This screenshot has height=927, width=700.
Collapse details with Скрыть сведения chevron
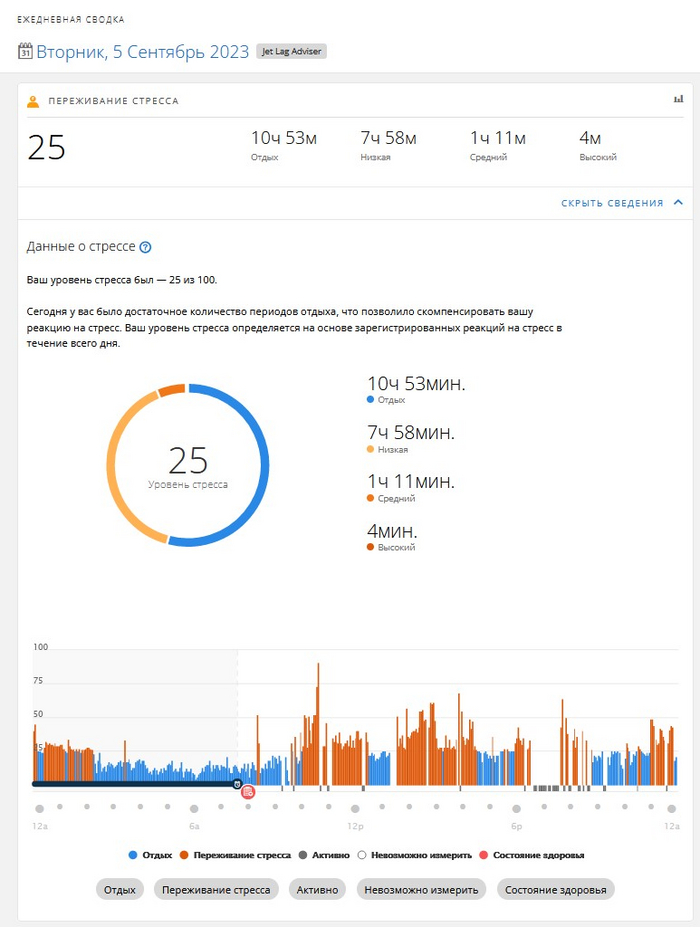click(679, 203)
